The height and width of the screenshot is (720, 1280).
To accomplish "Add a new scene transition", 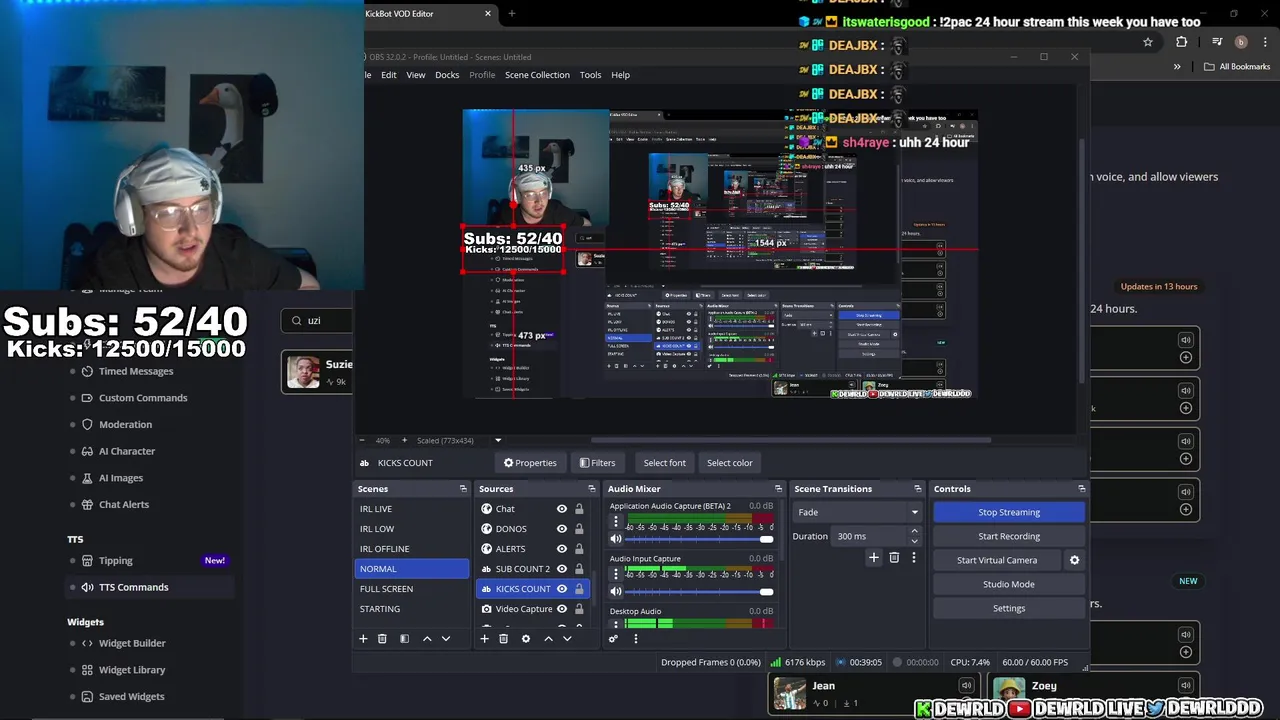I will [x=873, y=557].
